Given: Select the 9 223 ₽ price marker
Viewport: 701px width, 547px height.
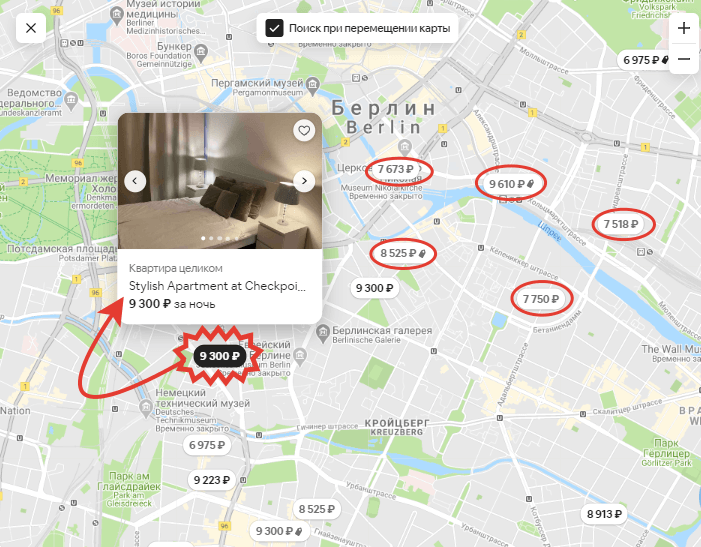Looking at the screenshot, I should 212,480.
